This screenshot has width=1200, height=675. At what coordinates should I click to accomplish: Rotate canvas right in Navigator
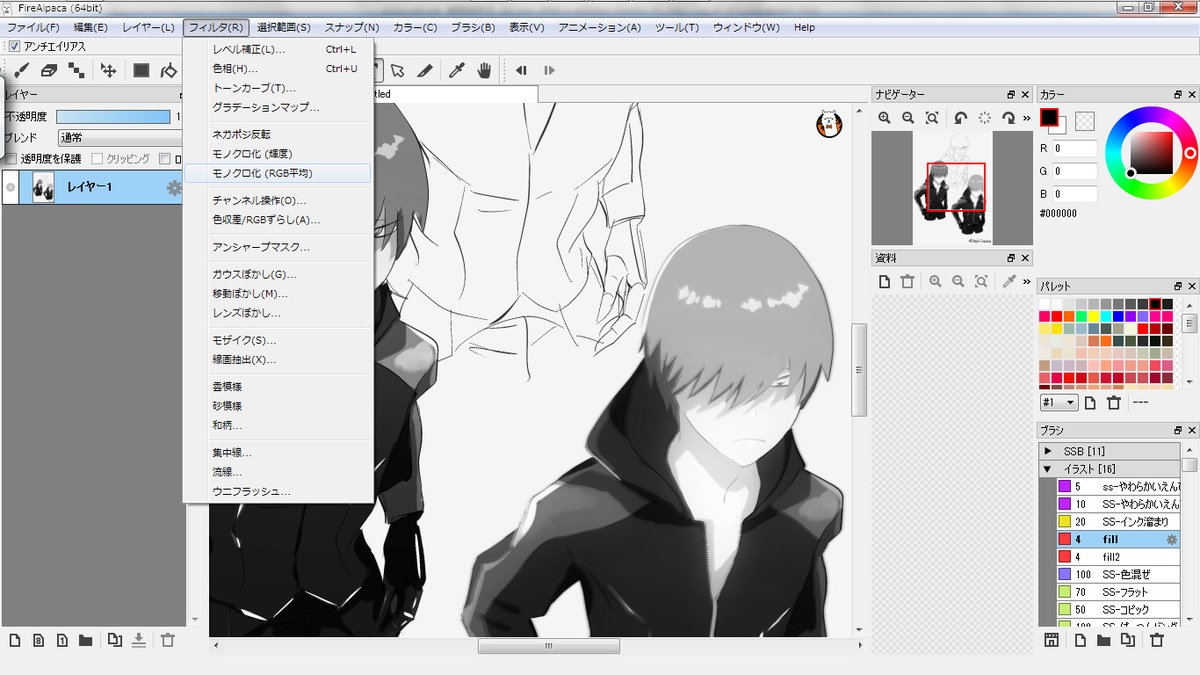(1009, 117)
